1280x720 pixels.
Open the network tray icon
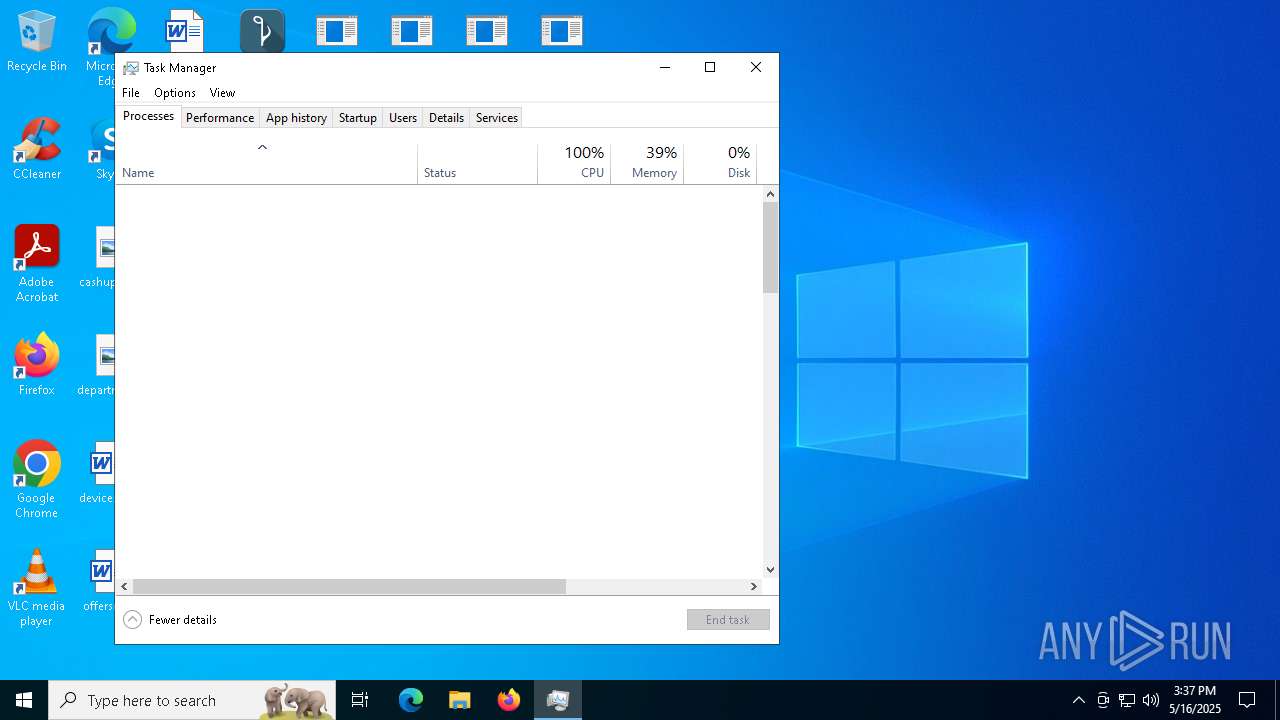coord(1127,700)
